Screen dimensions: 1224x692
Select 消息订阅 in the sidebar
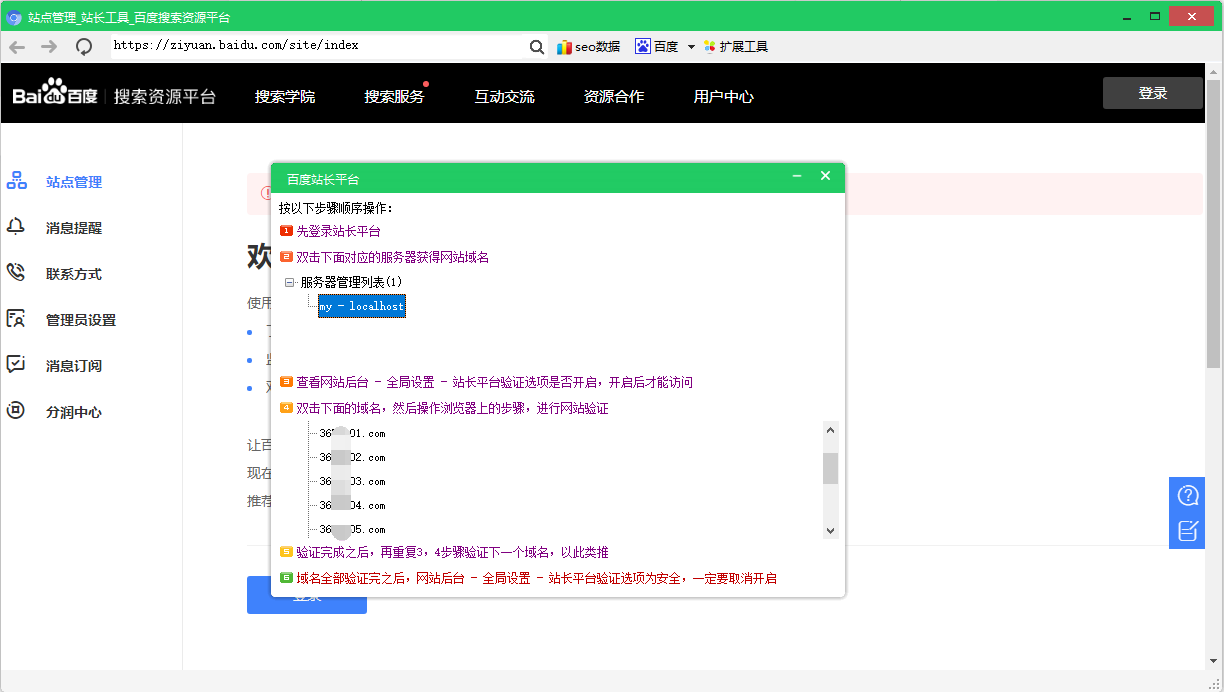pyautogui.click(x=74, y=366)
